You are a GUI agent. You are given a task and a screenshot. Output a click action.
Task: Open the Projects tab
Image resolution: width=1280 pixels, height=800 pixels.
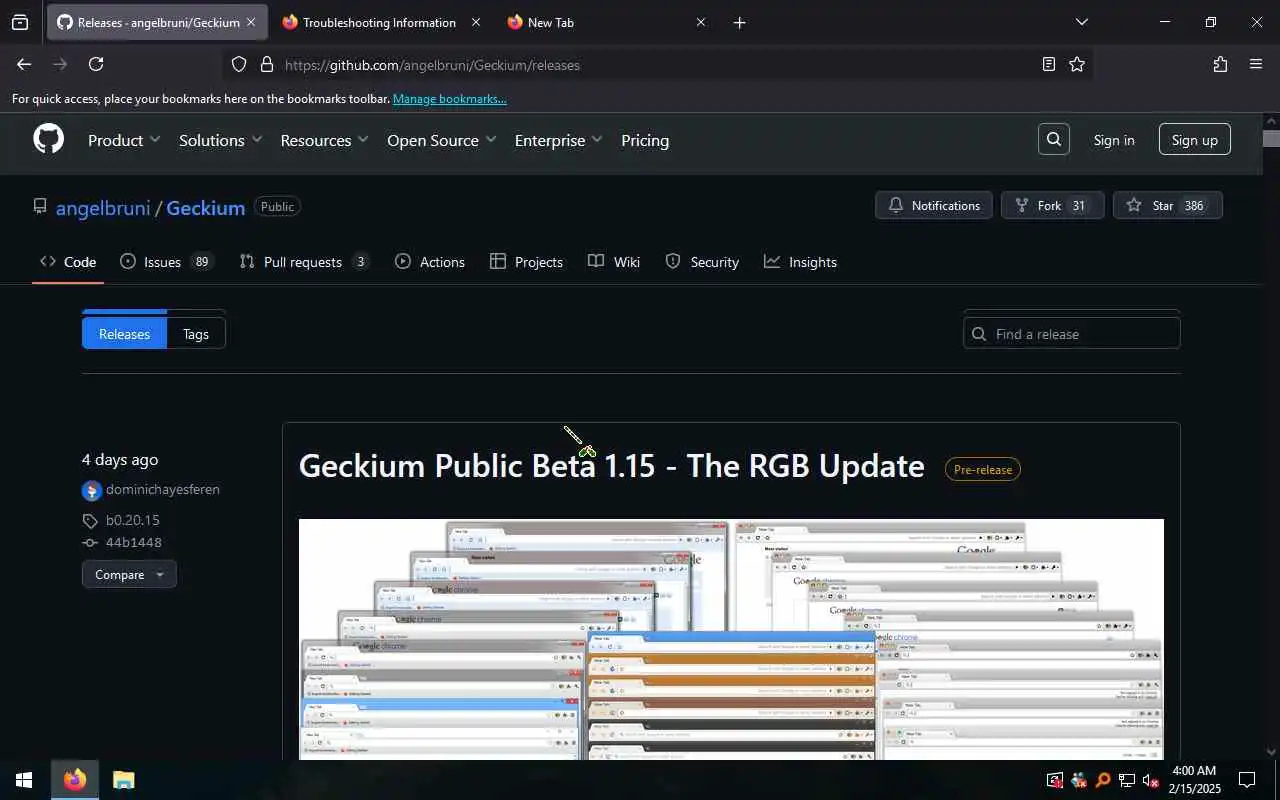[526, 262]
